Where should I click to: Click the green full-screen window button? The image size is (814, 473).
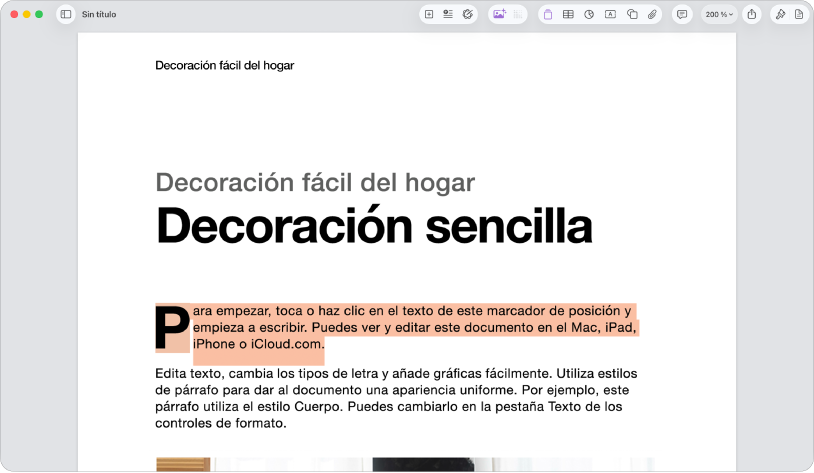39,15
